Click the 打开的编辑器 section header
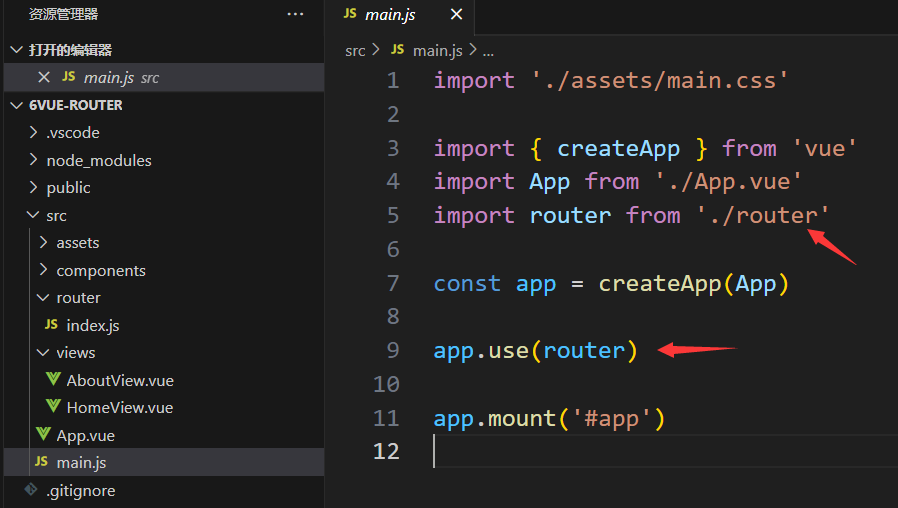 (70, 50)
